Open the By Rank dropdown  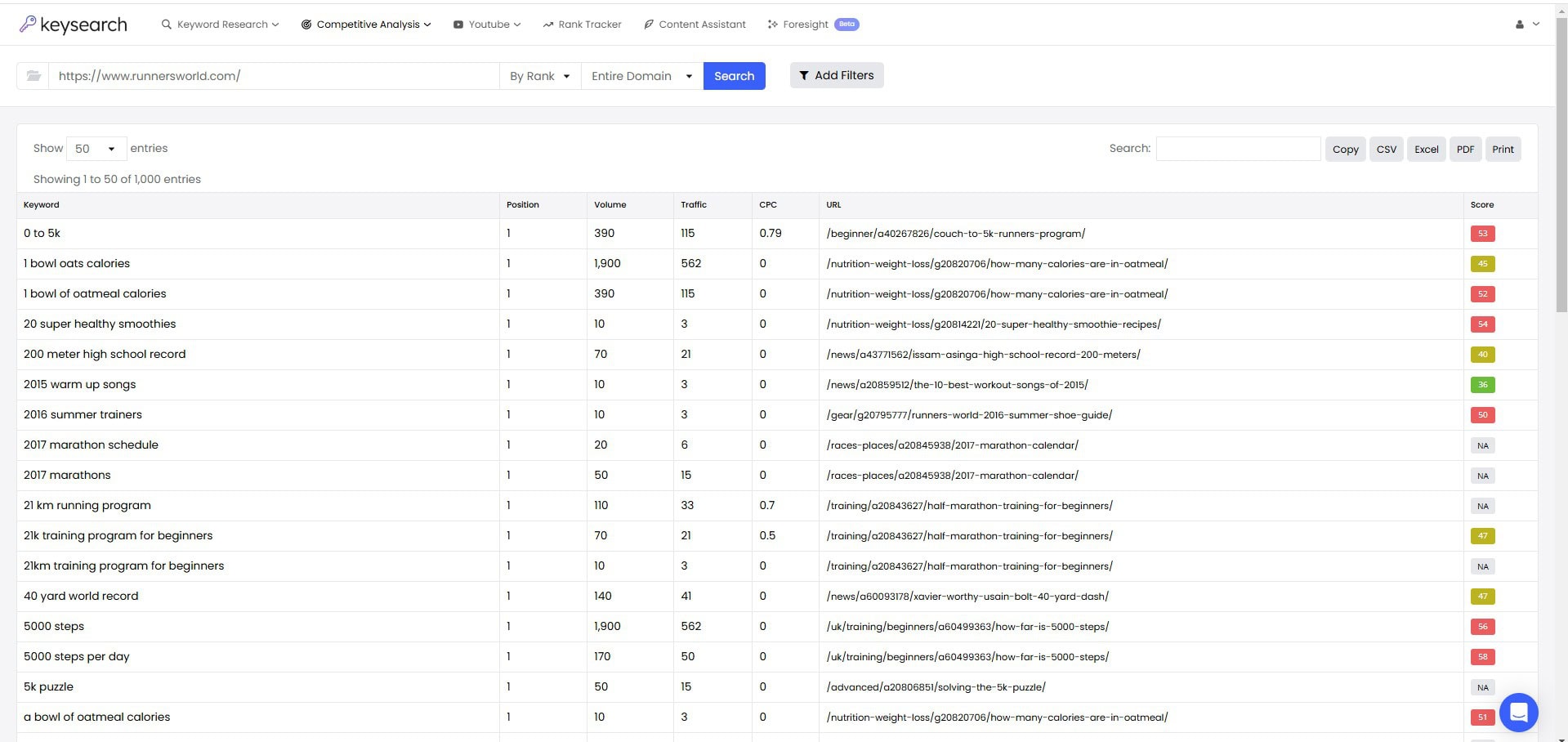538,76
